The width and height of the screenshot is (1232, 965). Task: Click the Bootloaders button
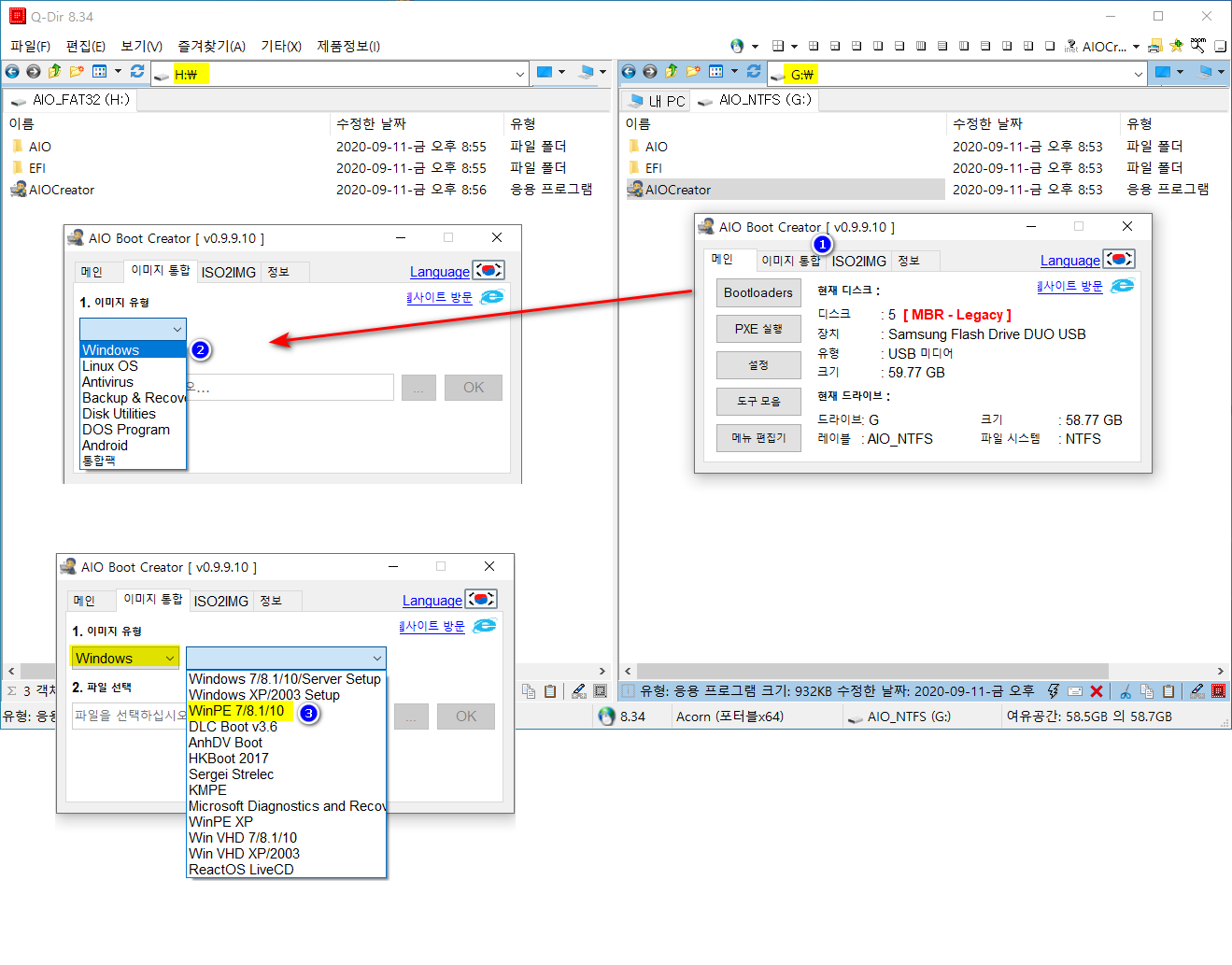point(758,292)
